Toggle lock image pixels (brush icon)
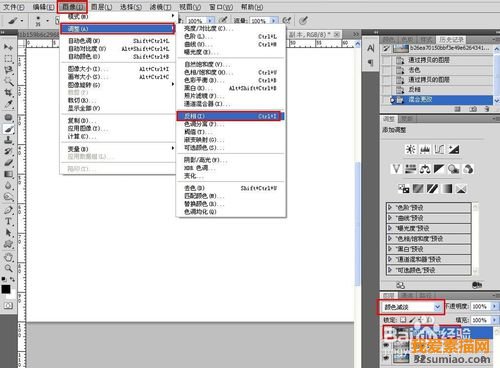 [412, 320]
